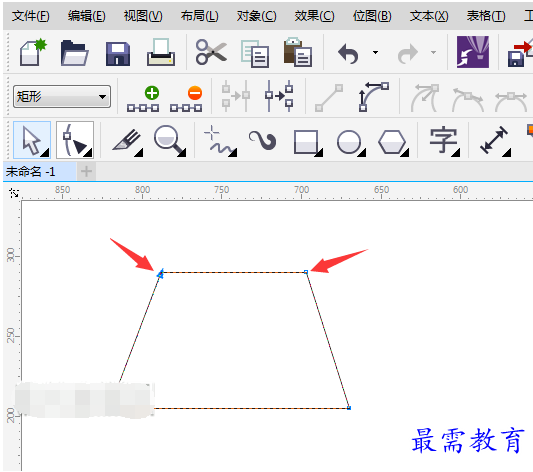The width and height of the screenshot is (533, 472).
Task: Switch to the 未命名 -1 document tab
Action: pyautogui.click(x=39, y=172)
